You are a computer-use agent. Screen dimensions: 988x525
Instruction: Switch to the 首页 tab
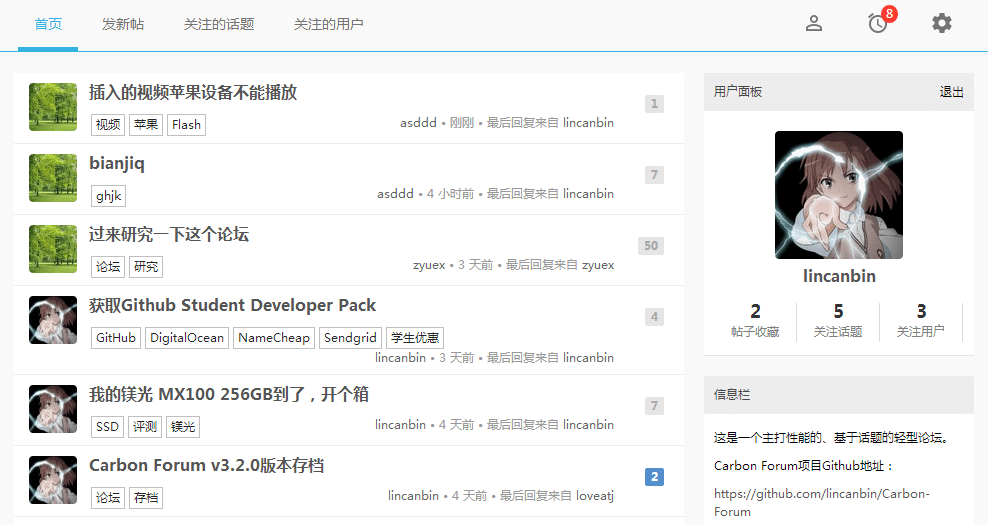pos(48,24)
